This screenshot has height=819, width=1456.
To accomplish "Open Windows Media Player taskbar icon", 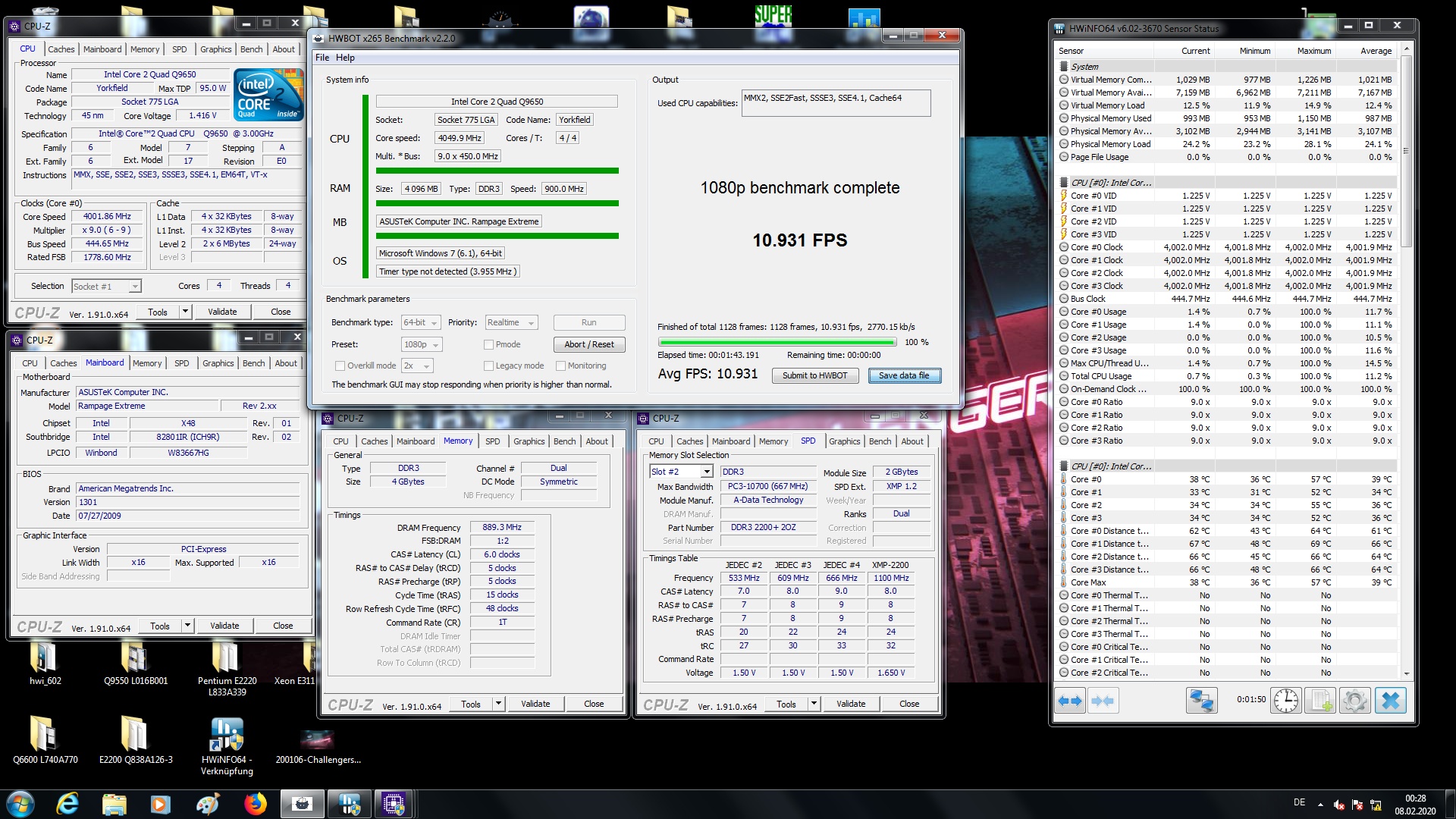I will pyautogui.click(x=160, y=804).
